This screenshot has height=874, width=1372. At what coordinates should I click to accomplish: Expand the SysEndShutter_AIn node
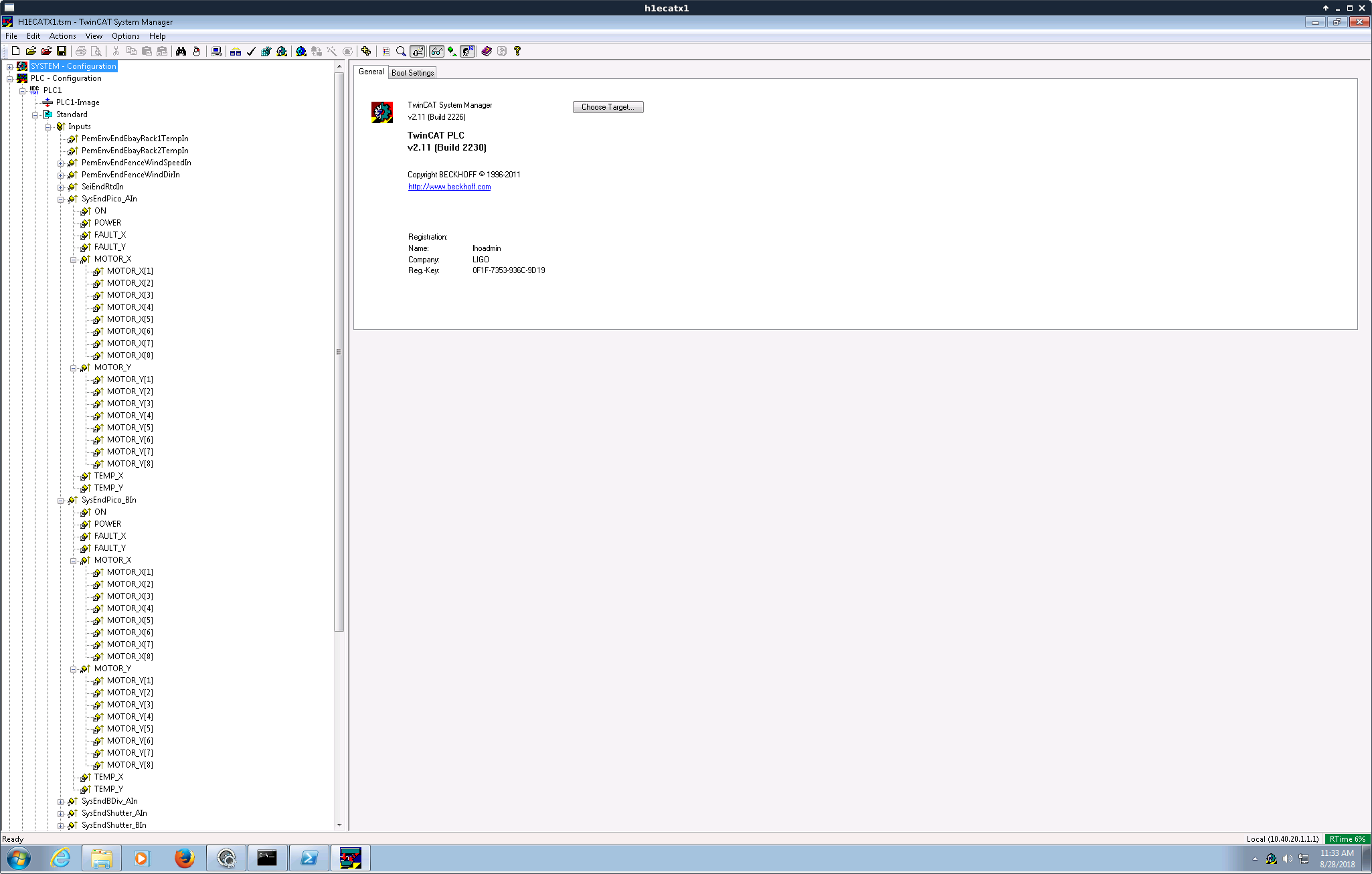click(60, 813)
